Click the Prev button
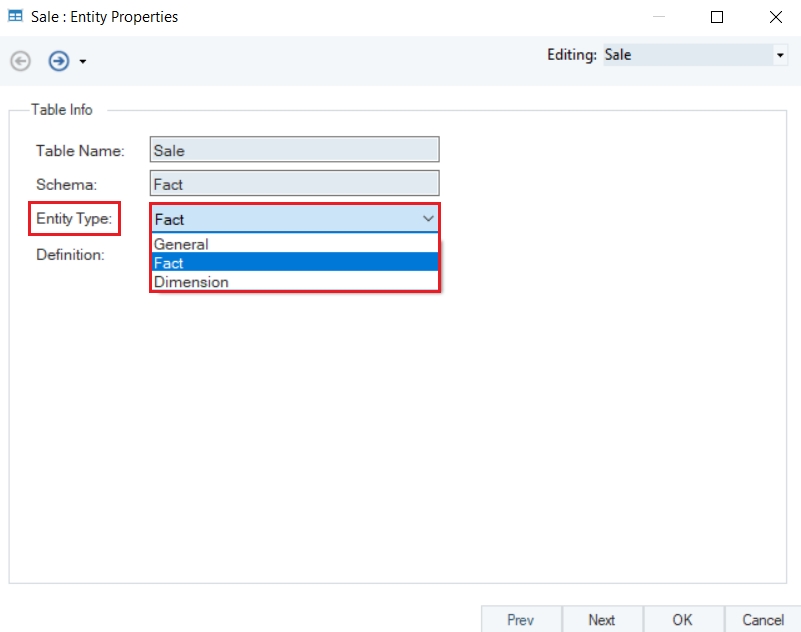801x632 pixels. click(521, 620)
